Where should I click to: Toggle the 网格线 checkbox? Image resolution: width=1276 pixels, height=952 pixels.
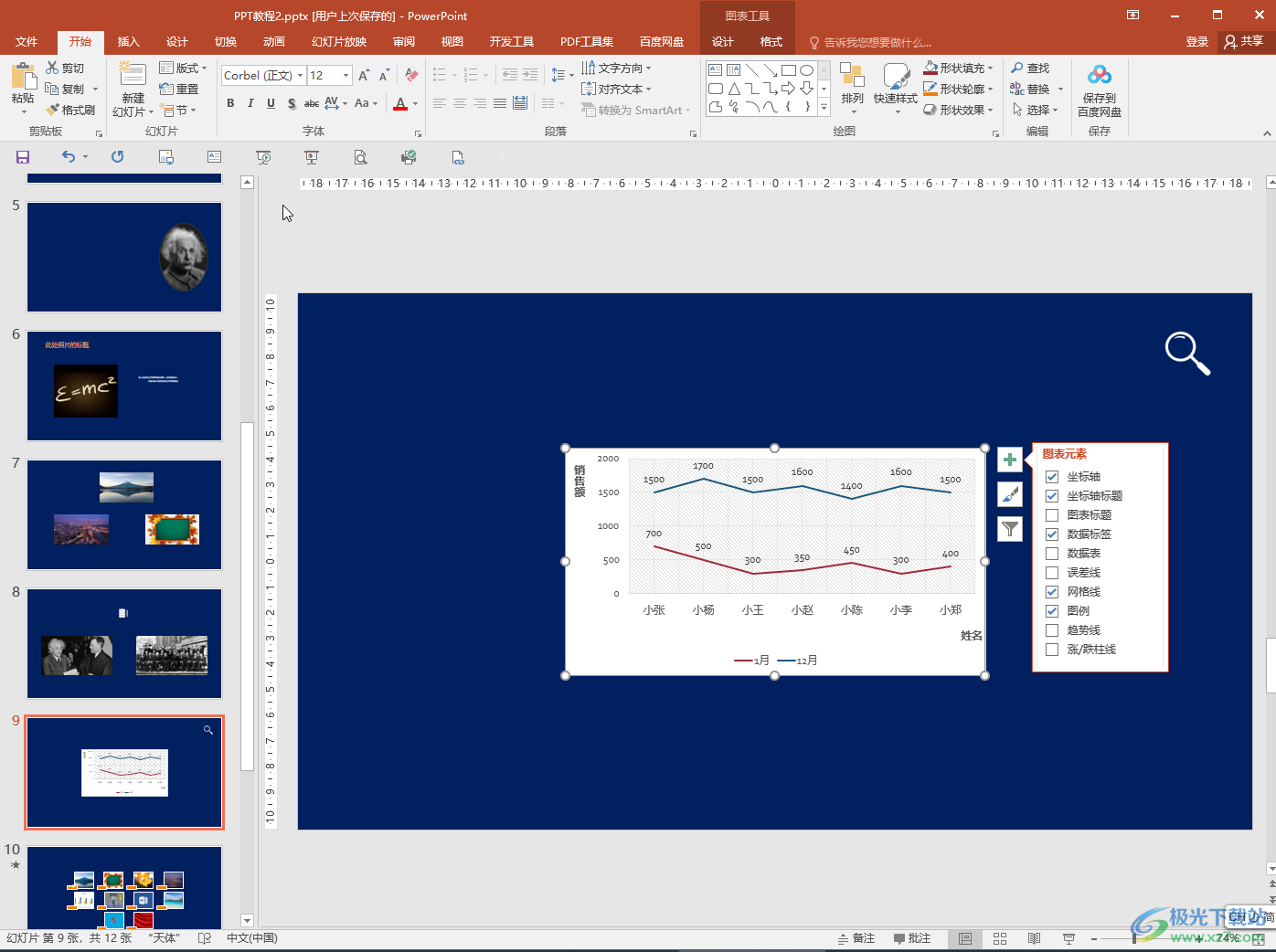[x=1052, y=592]
